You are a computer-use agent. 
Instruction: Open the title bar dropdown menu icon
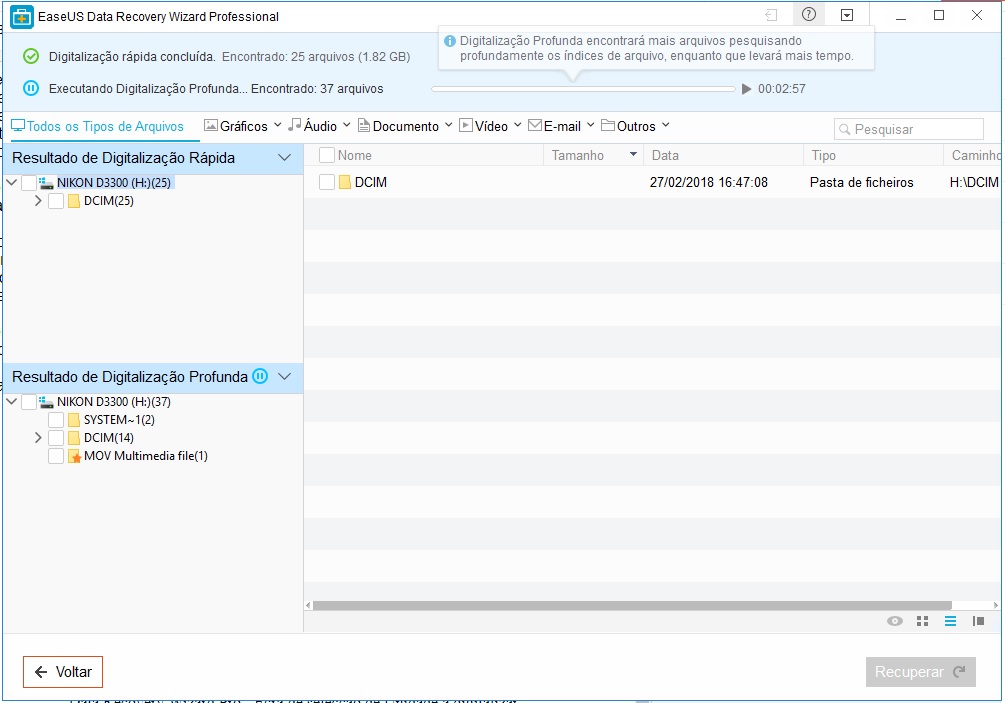pos(847,15)
